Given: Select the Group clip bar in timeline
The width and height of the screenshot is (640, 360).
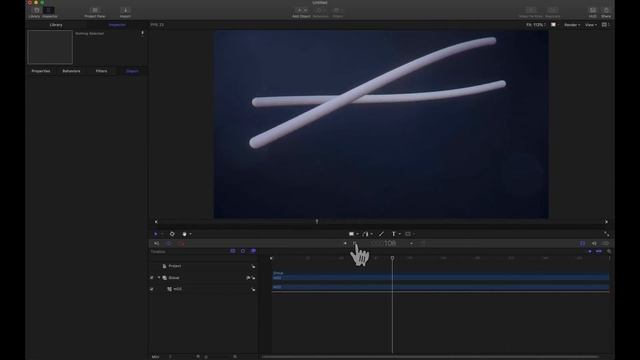Looking at the screenshot, I should point(440,278).
